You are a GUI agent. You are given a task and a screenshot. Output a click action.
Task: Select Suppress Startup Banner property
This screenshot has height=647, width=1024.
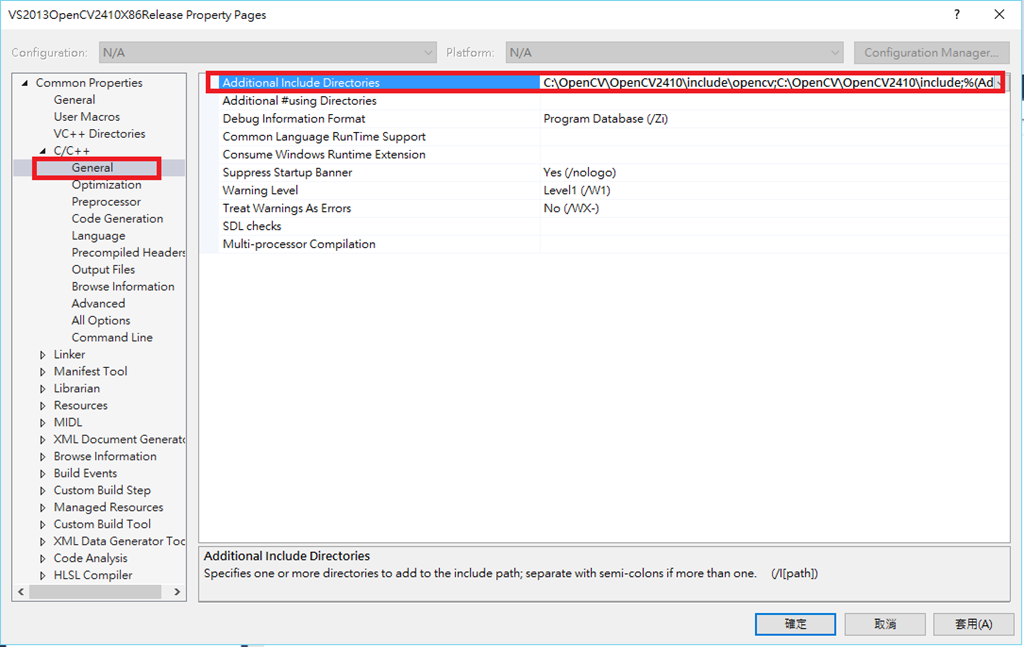(287, 172)
